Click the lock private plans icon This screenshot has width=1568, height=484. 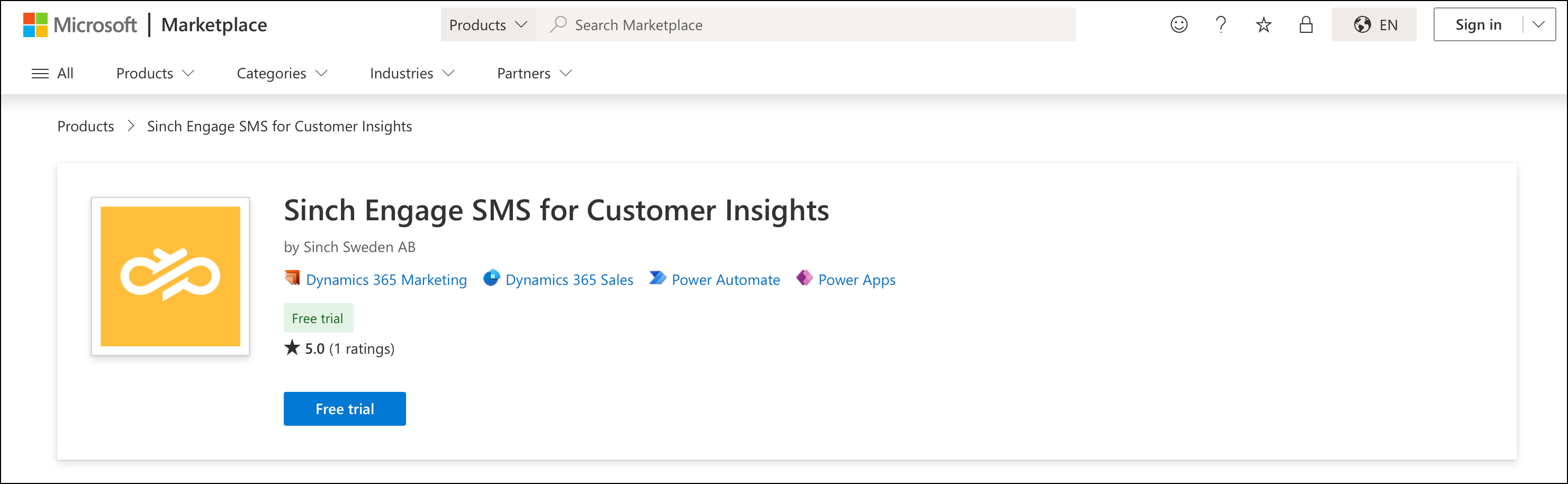pyautogui.click(x=1306, y=25)
